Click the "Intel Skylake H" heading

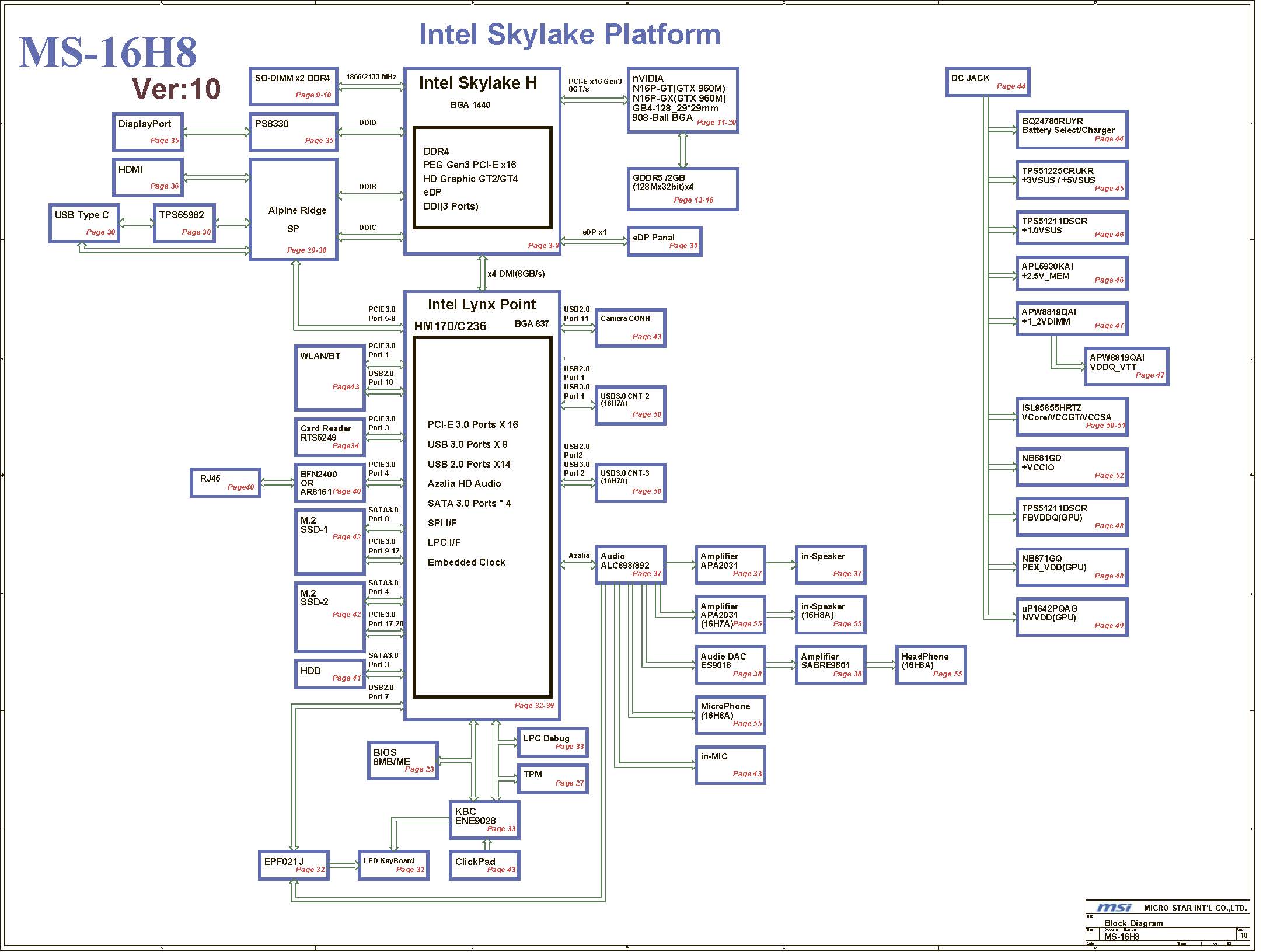[478, 83]
